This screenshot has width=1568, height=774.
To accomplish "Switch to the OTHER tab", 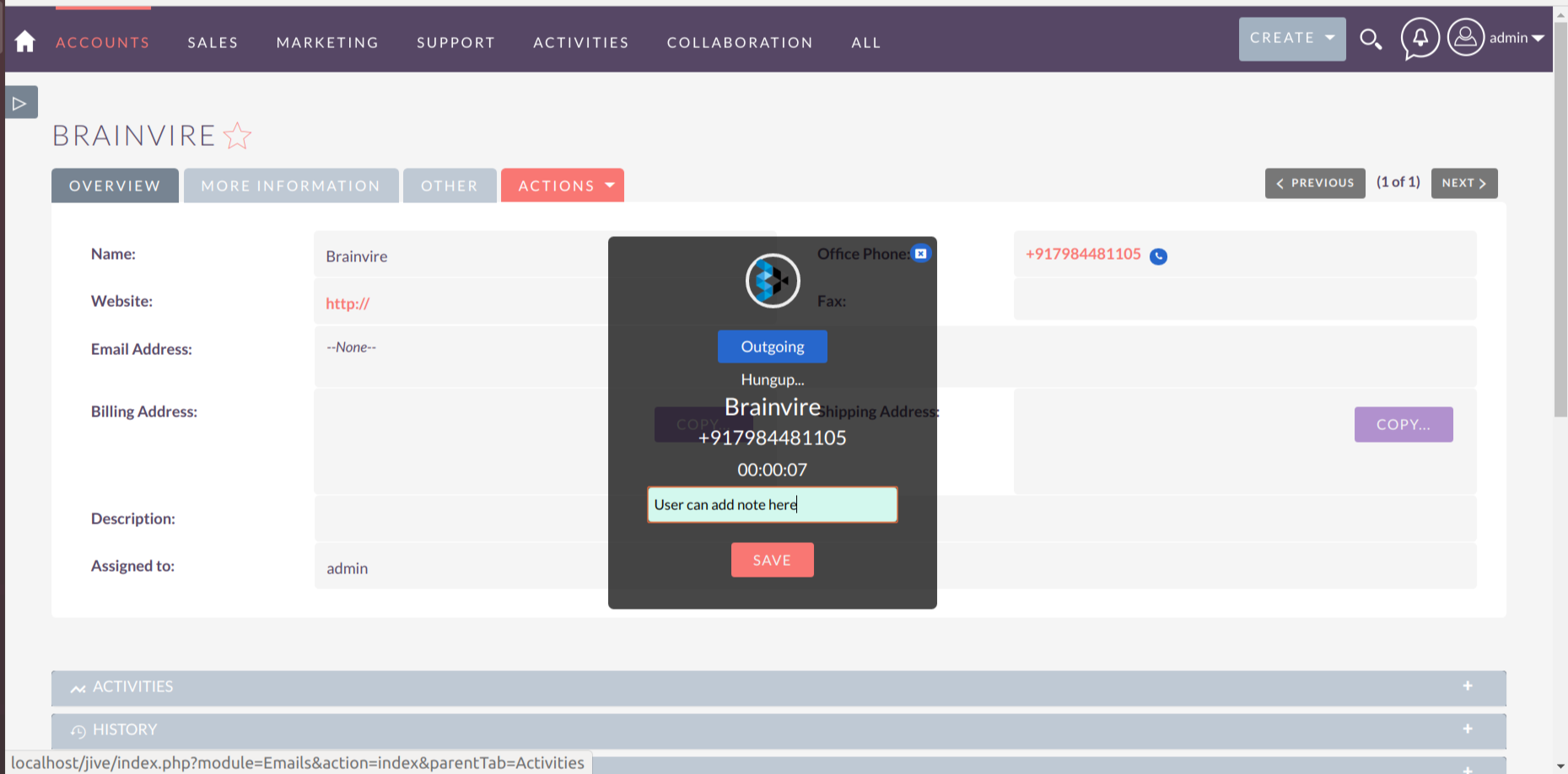I will (450, 185).
